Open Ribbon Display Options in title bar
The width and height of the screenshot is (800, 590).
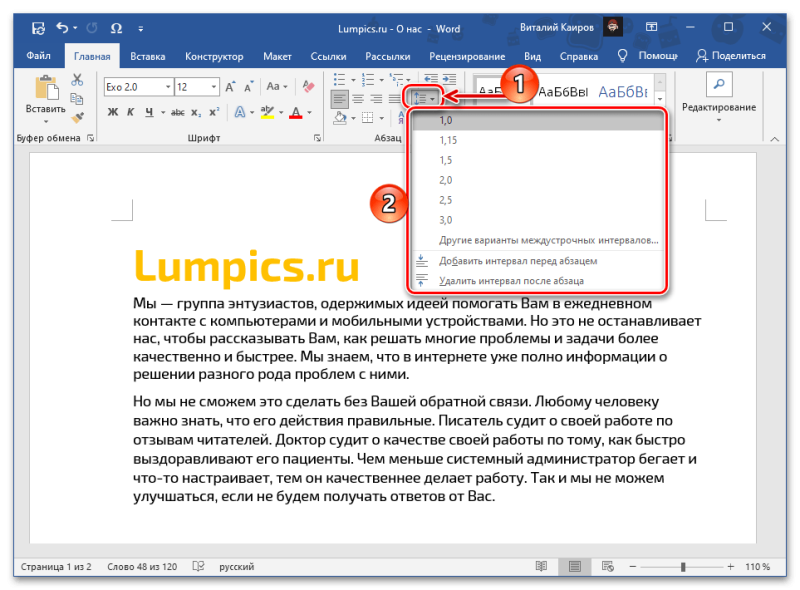[x=652, y=27]
